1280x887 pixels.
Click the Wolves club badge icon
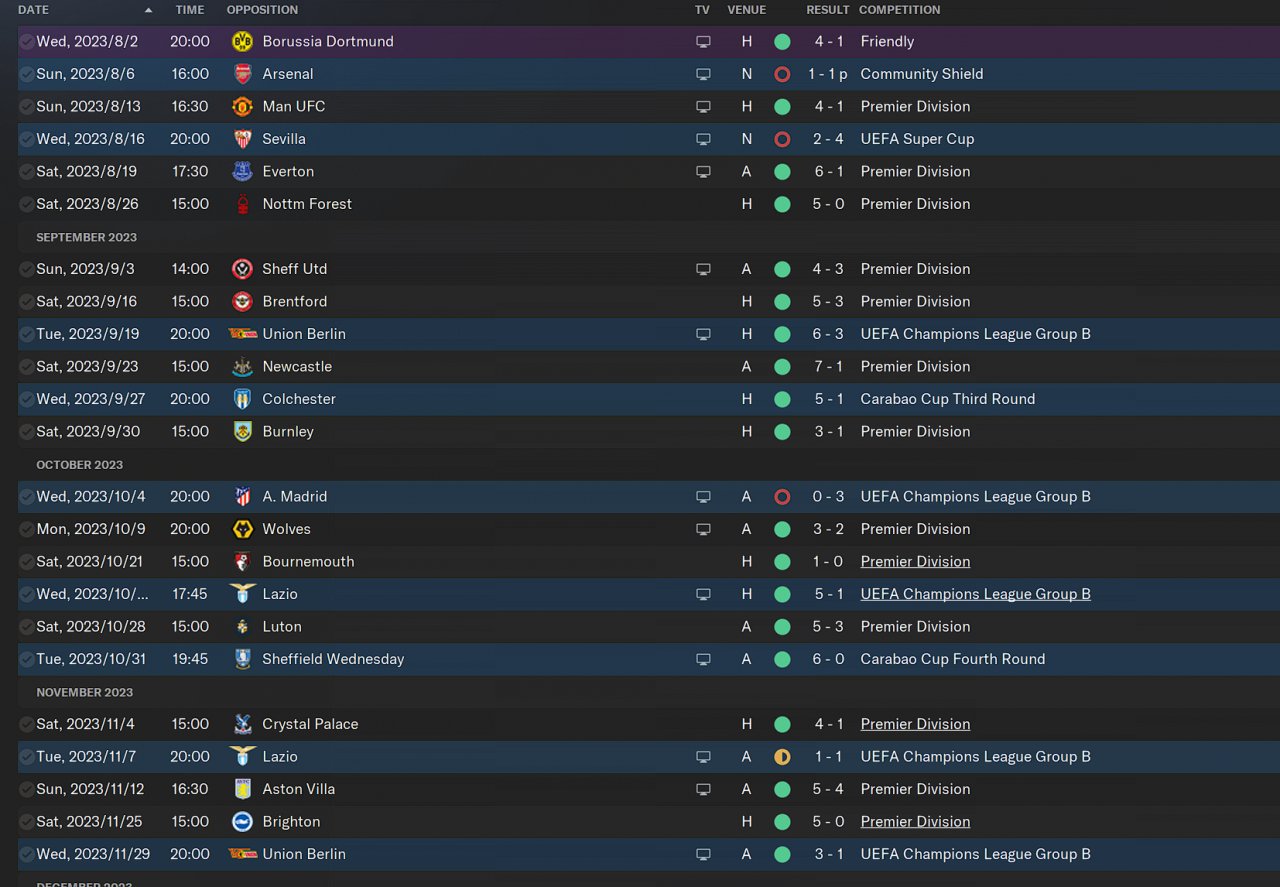click(x=242, y=529)
